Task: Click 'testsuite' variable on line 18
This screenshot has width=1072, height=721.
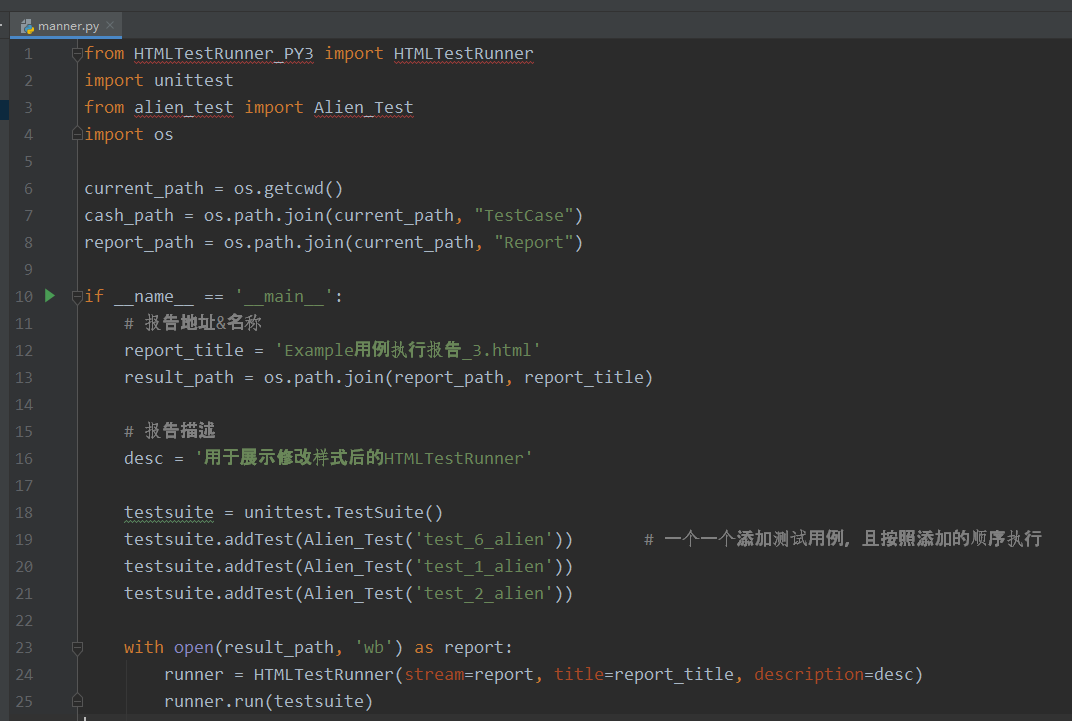Action: coord(169,513)
